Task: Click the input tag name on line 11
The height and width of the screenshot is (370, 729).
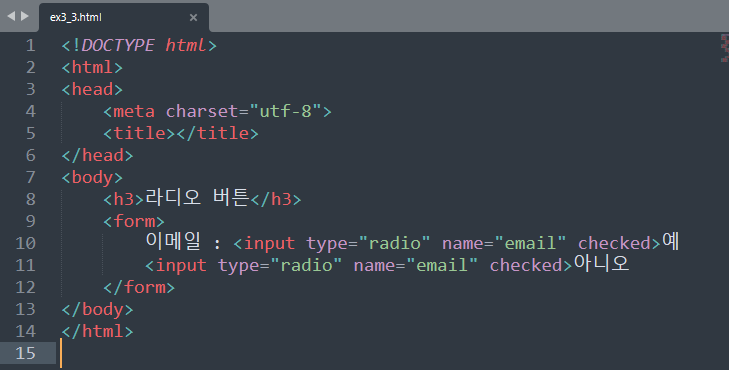Action: 181,265
